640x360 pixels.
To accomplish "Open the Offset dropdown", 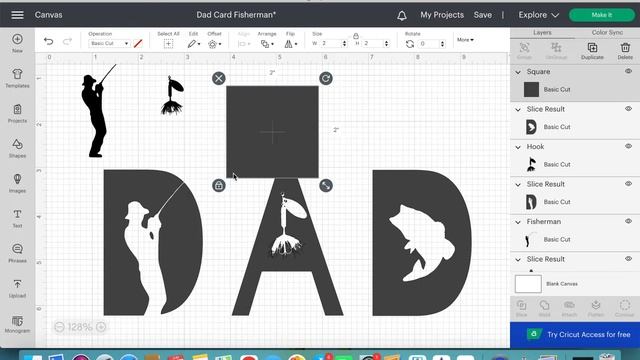I will tap(214, 44).
